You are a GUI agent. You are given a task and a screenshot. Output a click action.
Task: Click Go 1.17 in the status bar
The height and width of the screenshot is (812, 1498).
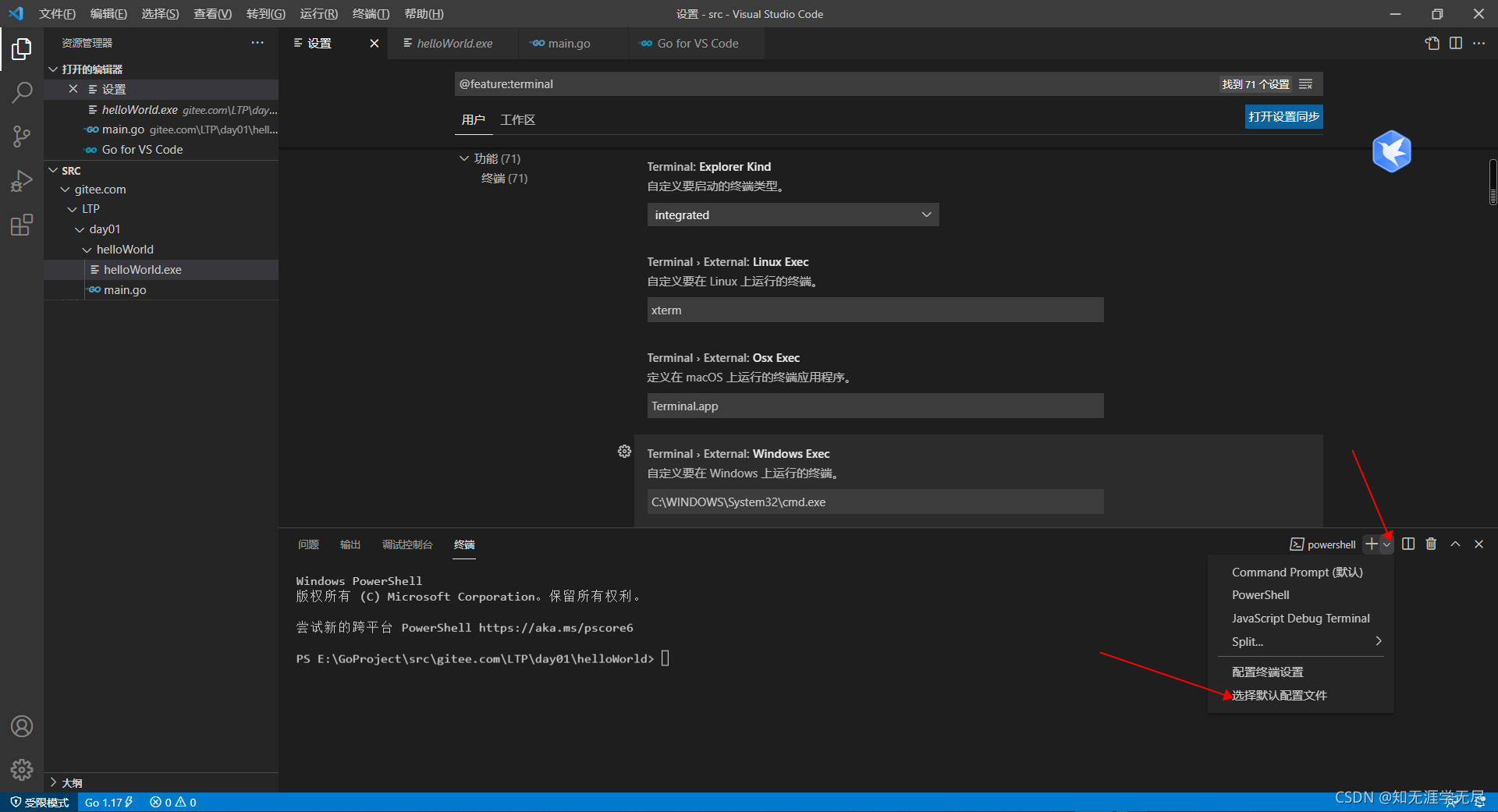[x=109, y=803]
